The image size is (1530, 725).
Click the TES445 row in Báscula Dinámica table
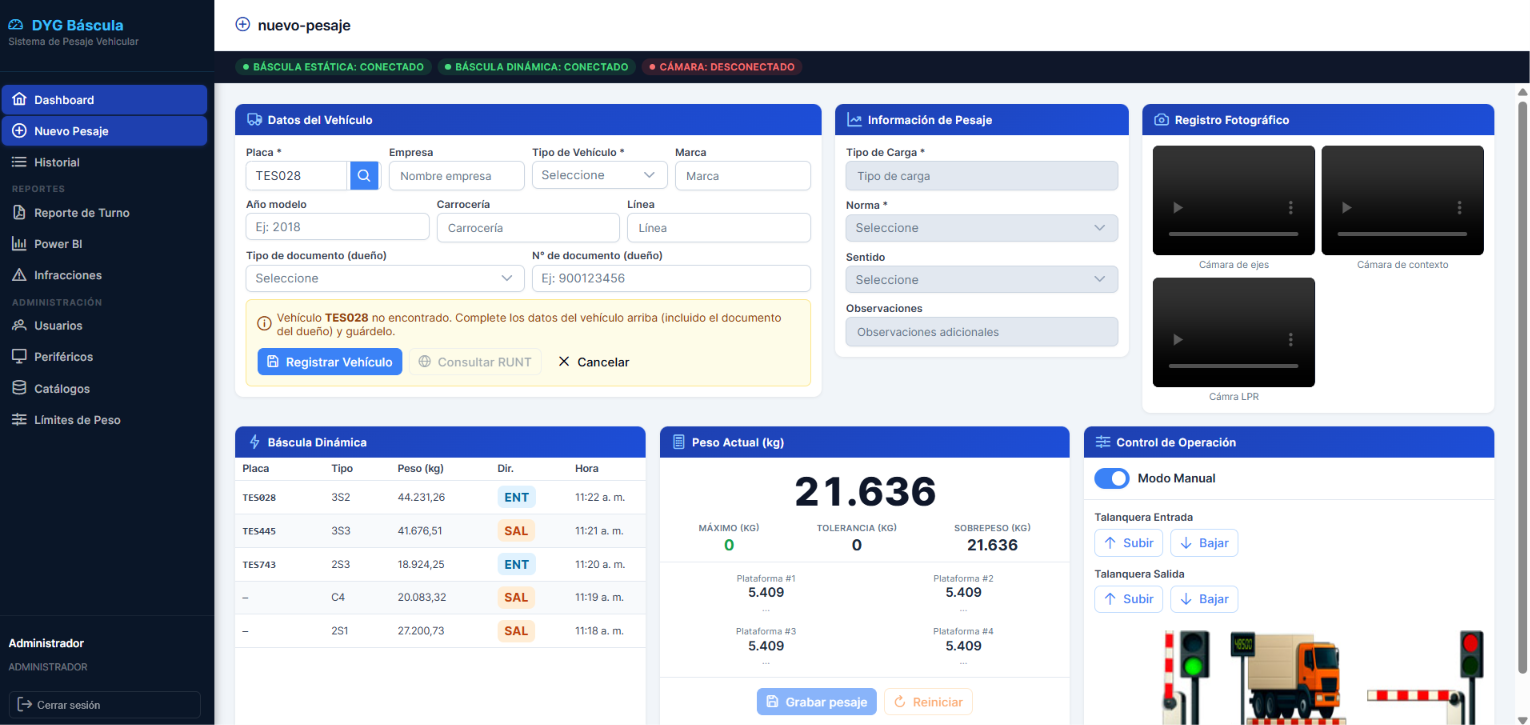(440, 531)
